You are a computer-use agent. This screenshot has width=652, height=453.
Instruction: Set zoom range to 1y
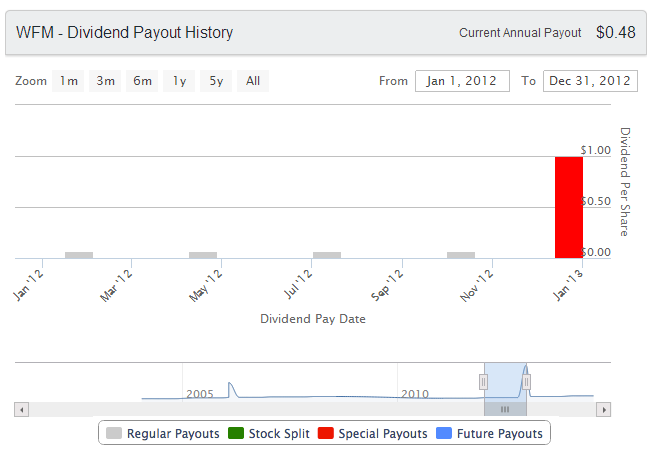click(179, 81)
